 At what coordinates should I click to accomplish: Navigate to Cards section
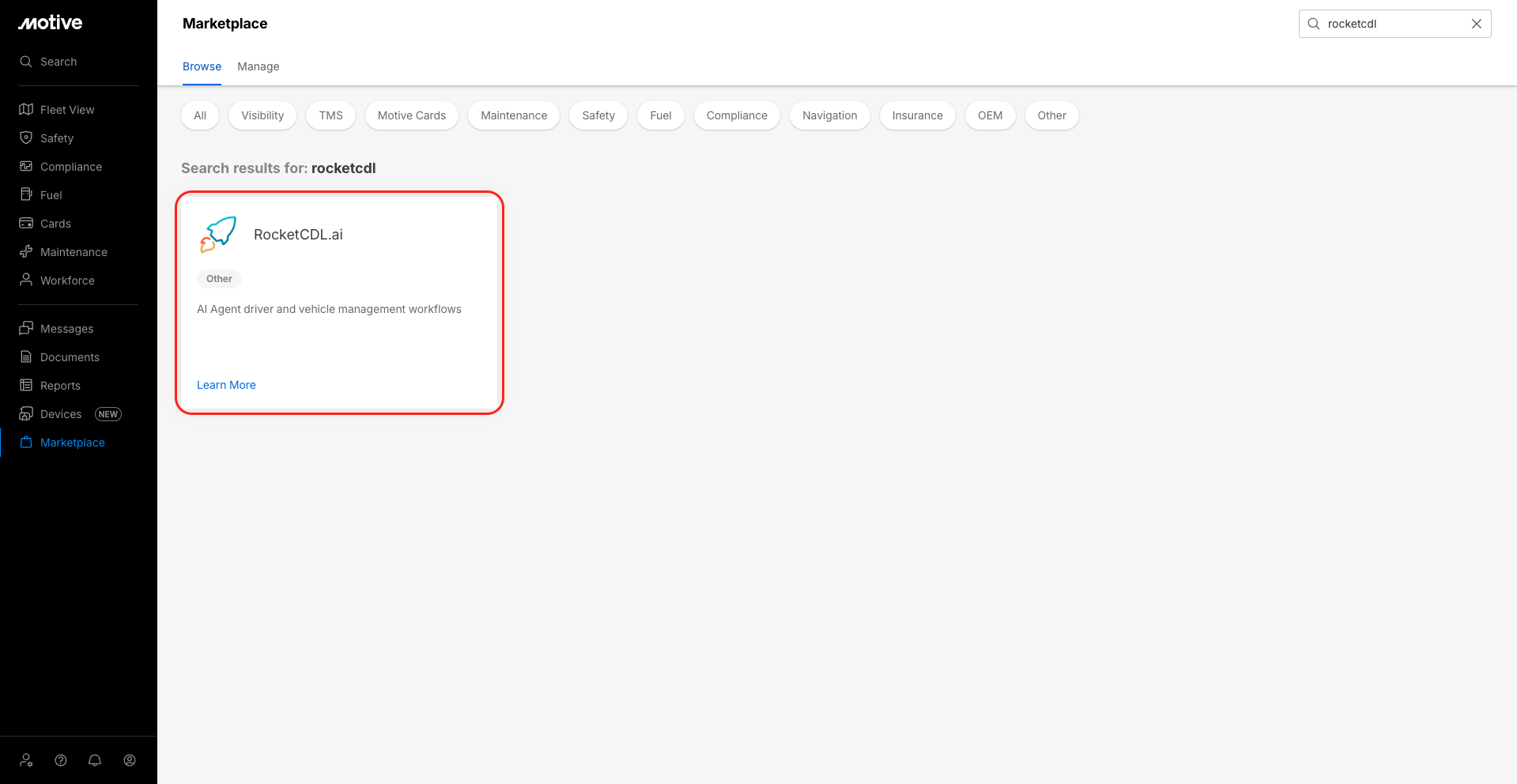click(45, 224)
